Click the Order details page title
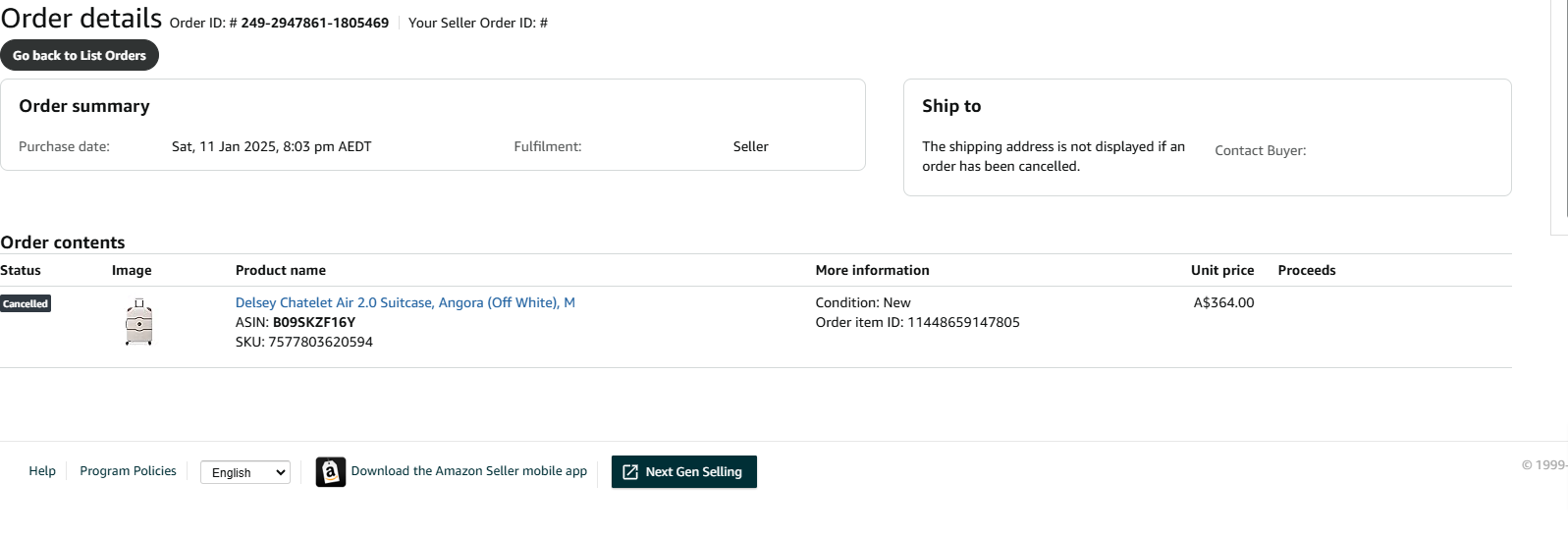This screenshot has height=537, width=1568. [81, 19]
